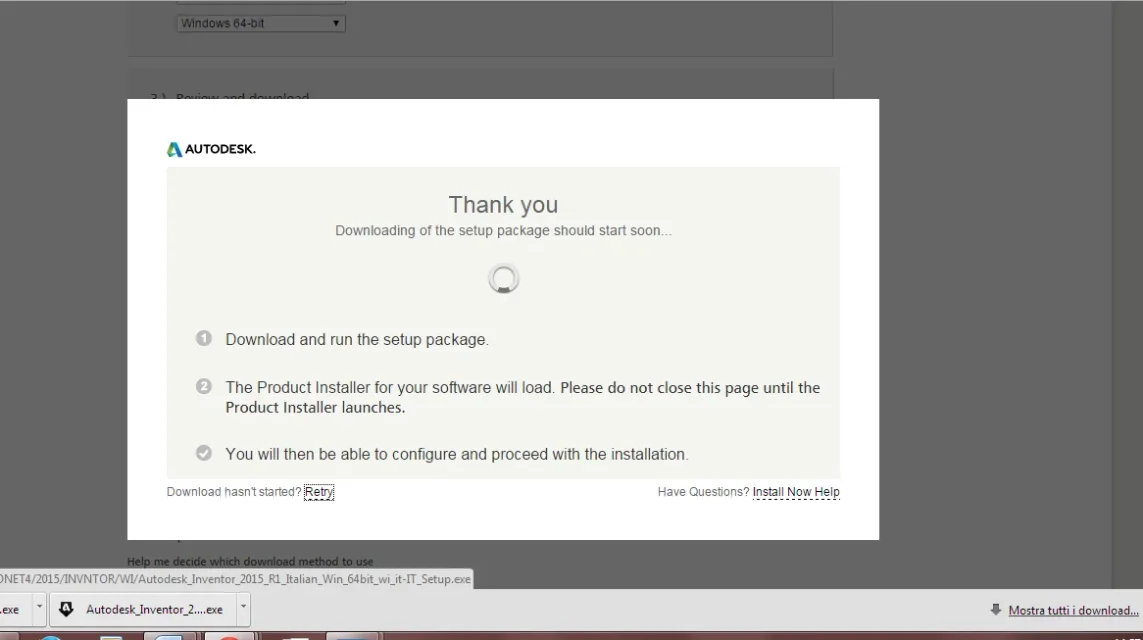Viewport: 1143px width, 640px height.
Task: Click the step 1 number icon
Action: click(x=203, y=338)
